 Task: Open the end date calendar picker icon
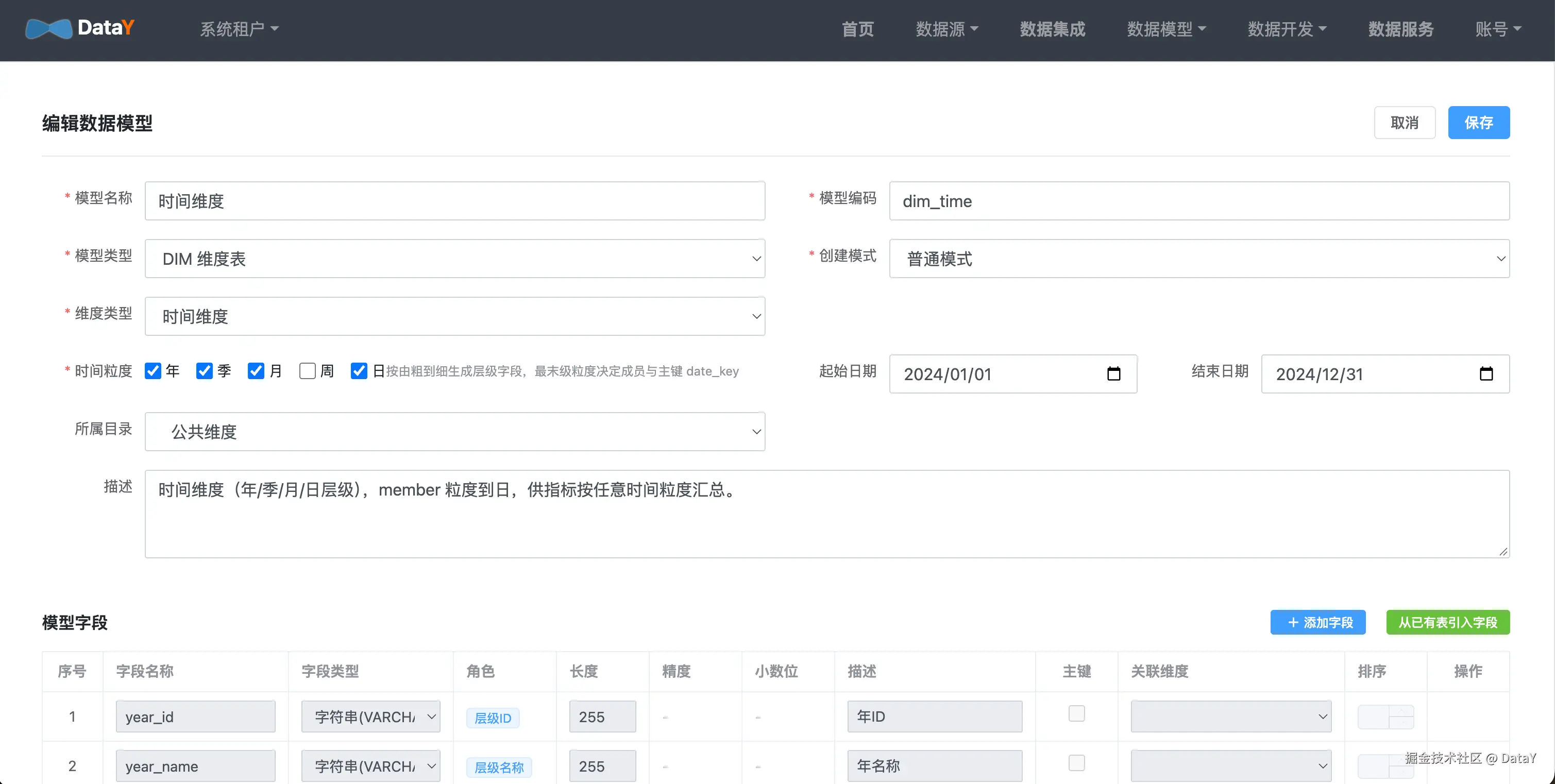click(1486, 373)
